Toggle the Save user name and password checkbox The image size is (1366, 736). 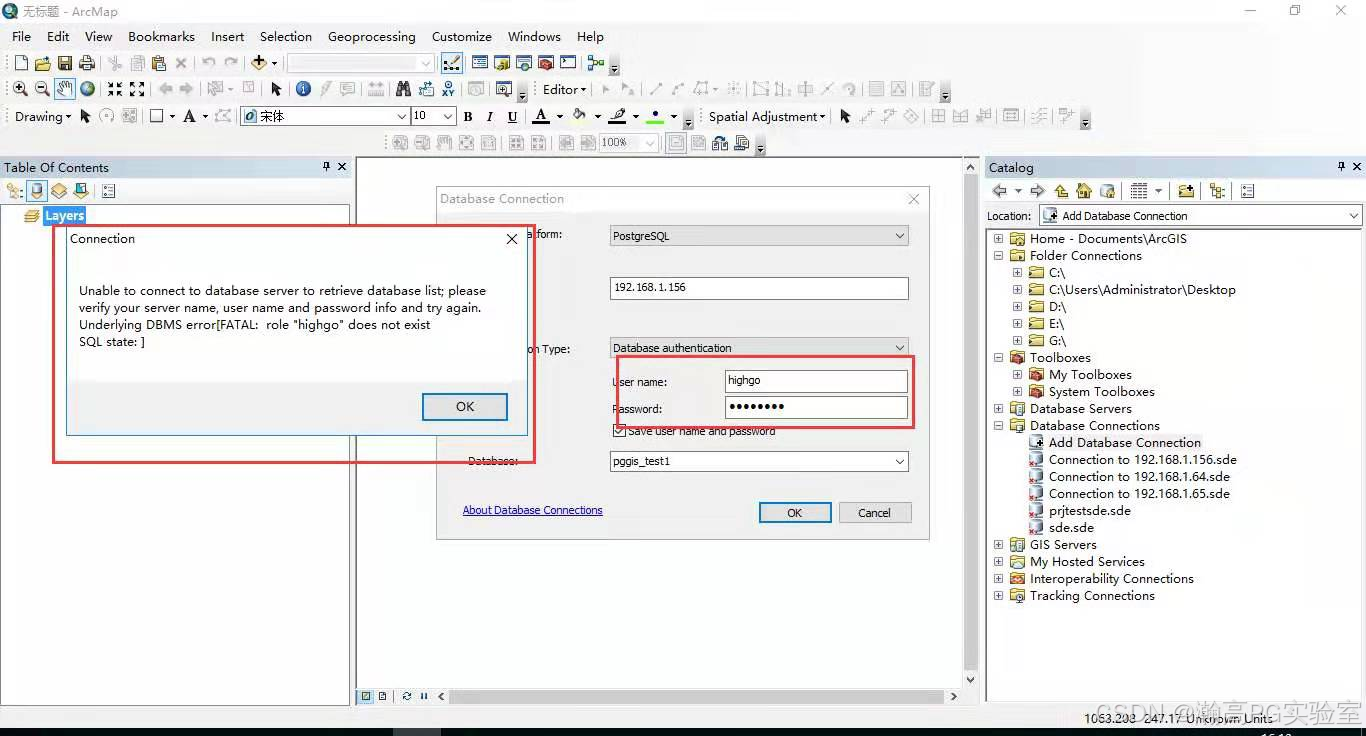[619, 431]
